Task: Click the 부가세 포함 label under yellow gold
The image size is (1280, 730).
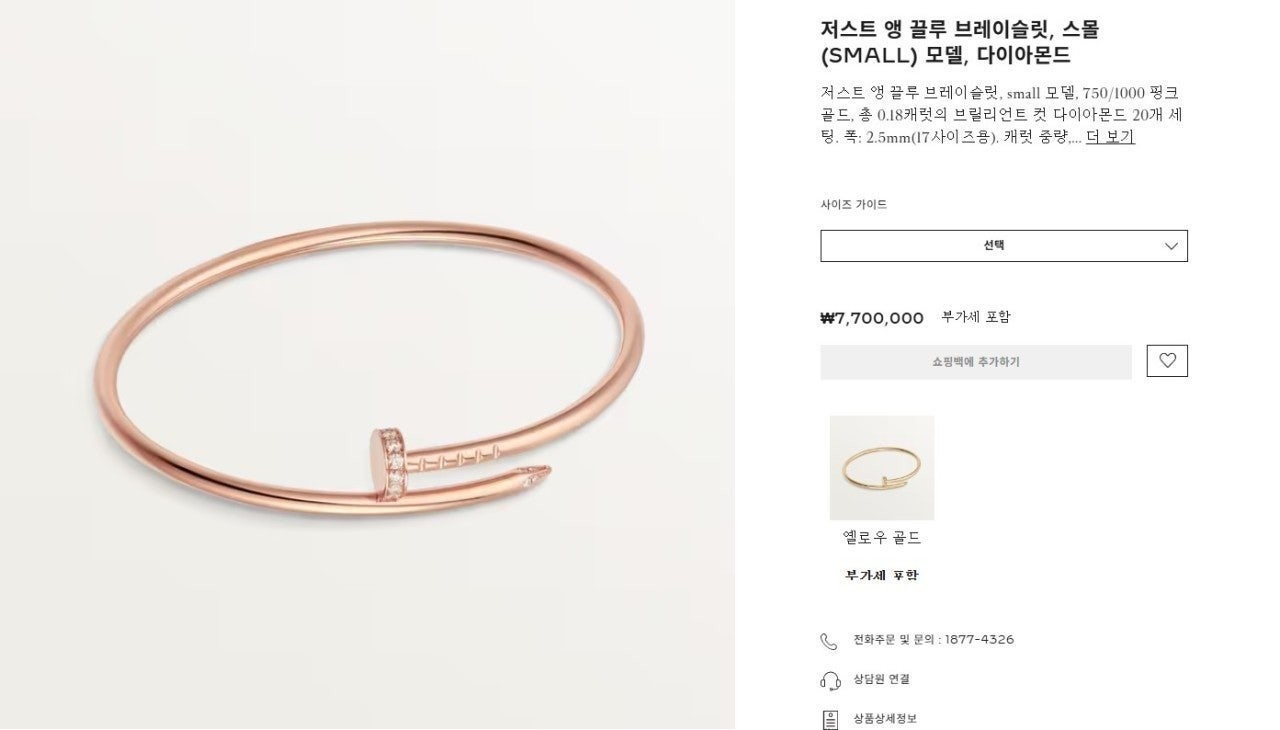Action: [882, 575]
